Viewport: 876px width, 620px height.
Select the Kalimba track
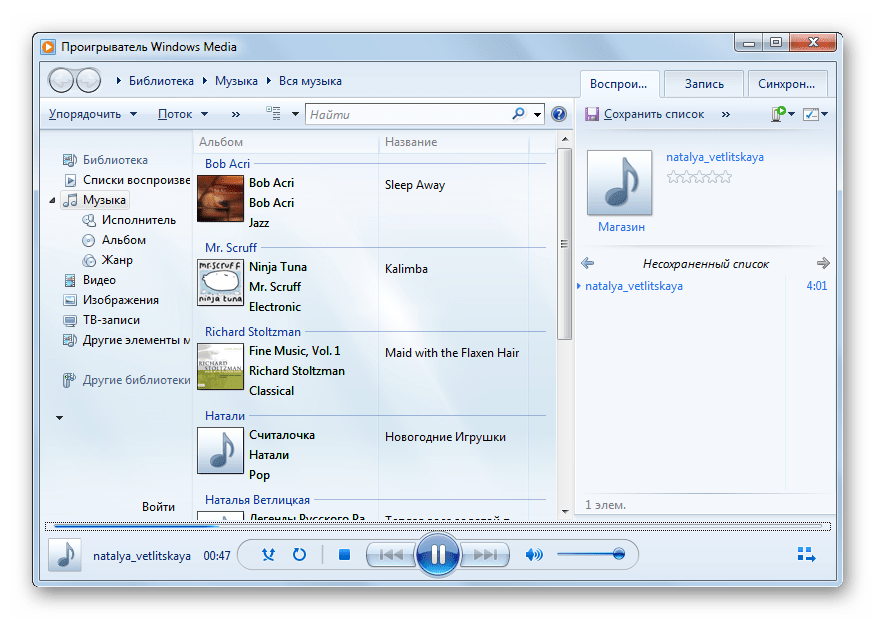(406, 269)
